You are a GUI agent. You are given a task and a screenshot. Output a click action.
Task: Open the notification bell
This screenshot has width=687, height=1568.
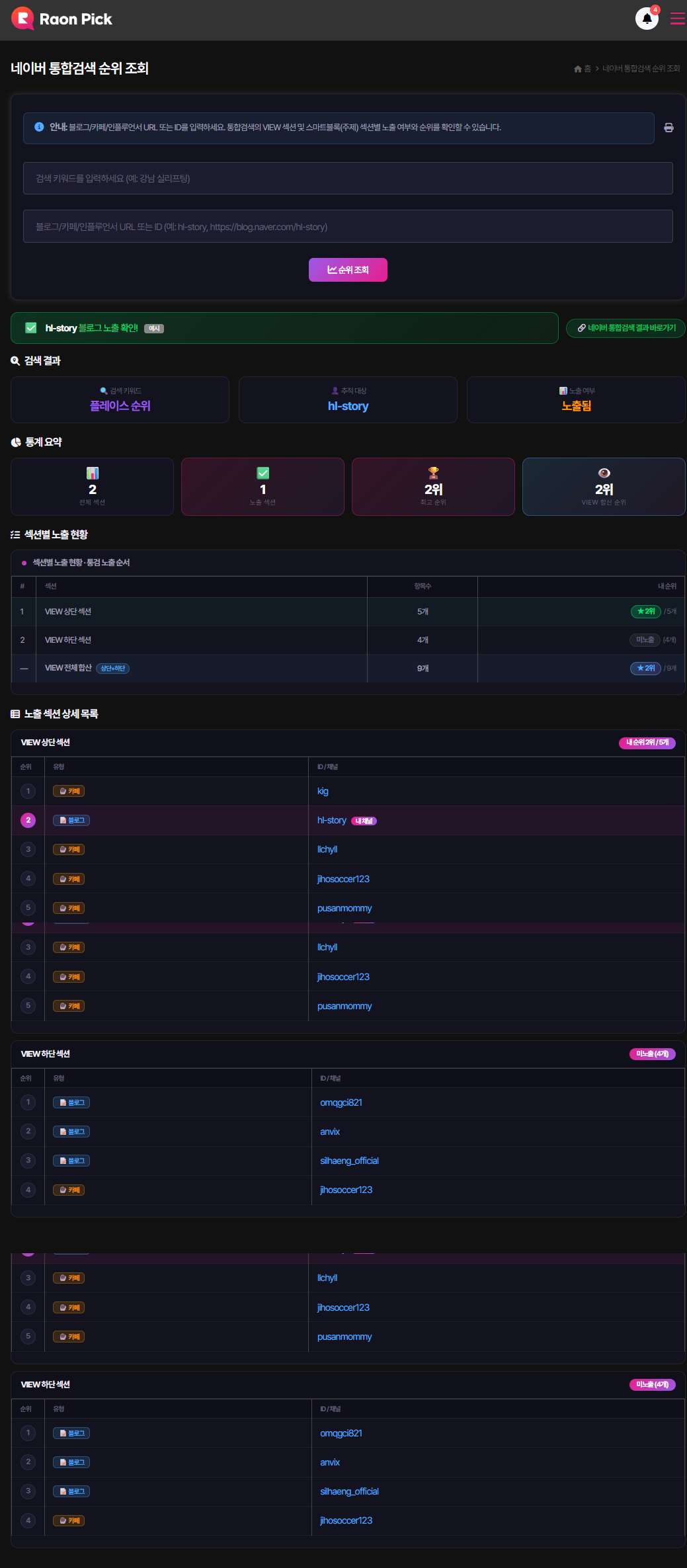(647, 19)
